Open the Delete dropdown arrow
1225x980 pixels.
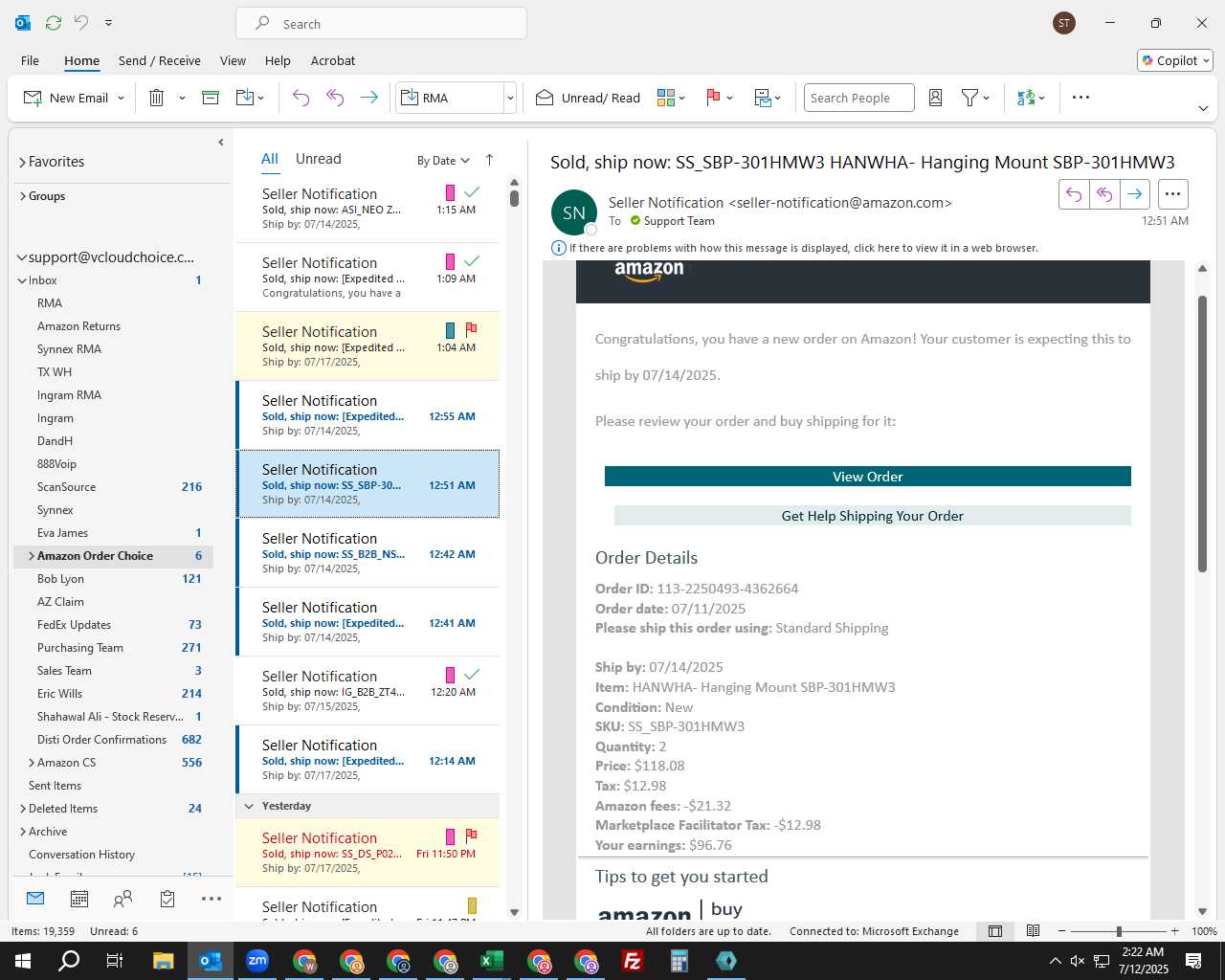coord(182,98)
